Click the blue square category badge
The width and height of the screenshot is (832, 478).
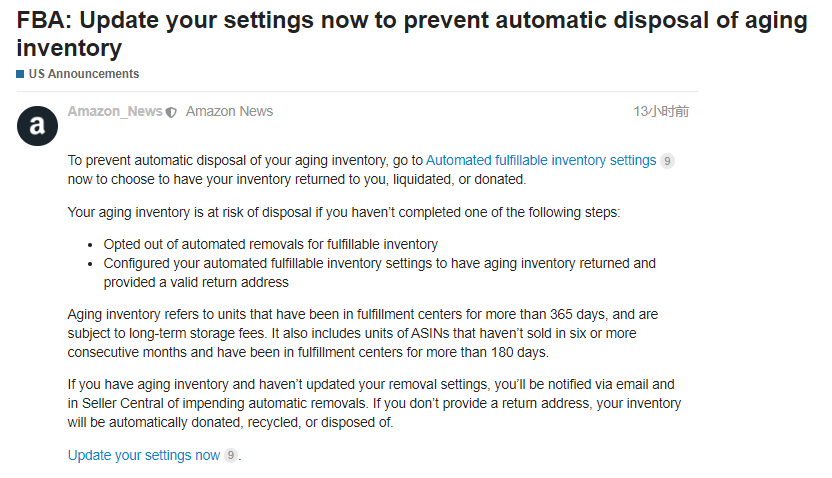point(20,74)
